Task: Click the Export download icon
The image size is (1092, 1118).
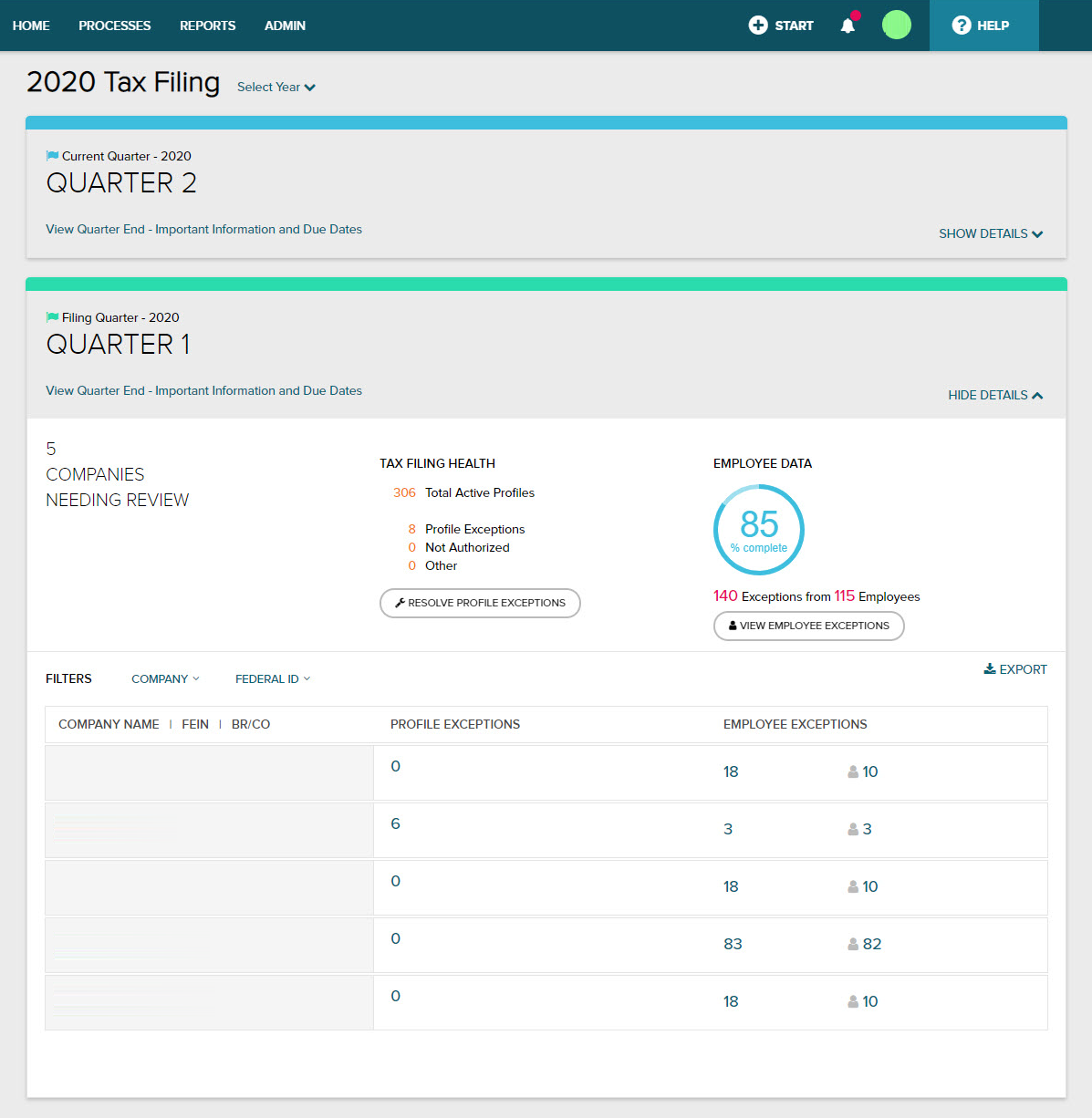Action: pyautogui.click(x=990, y=669)
